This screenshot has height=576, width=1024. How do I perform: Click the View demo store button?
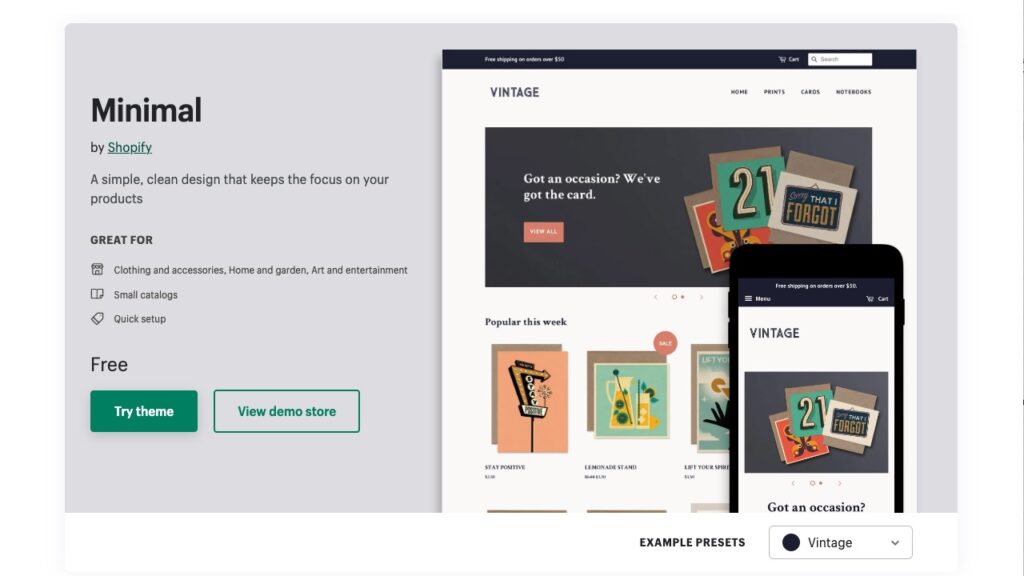pos(287,411)
